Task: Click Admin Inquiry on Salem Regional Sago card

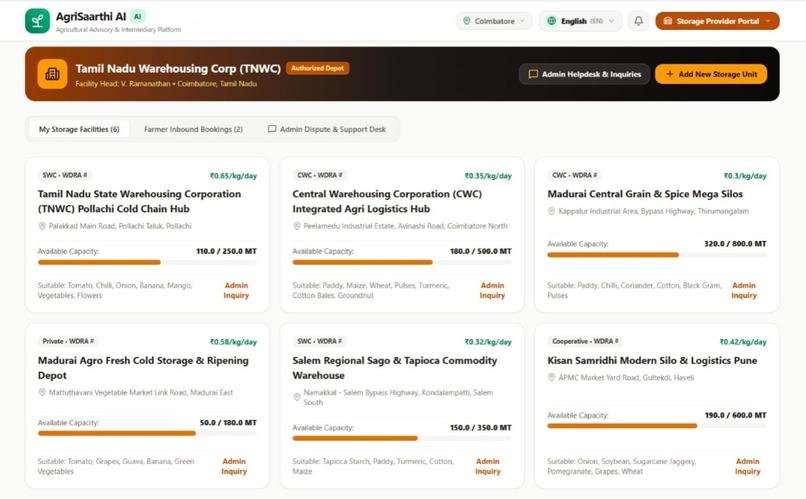Action: [x=487, y=466]
